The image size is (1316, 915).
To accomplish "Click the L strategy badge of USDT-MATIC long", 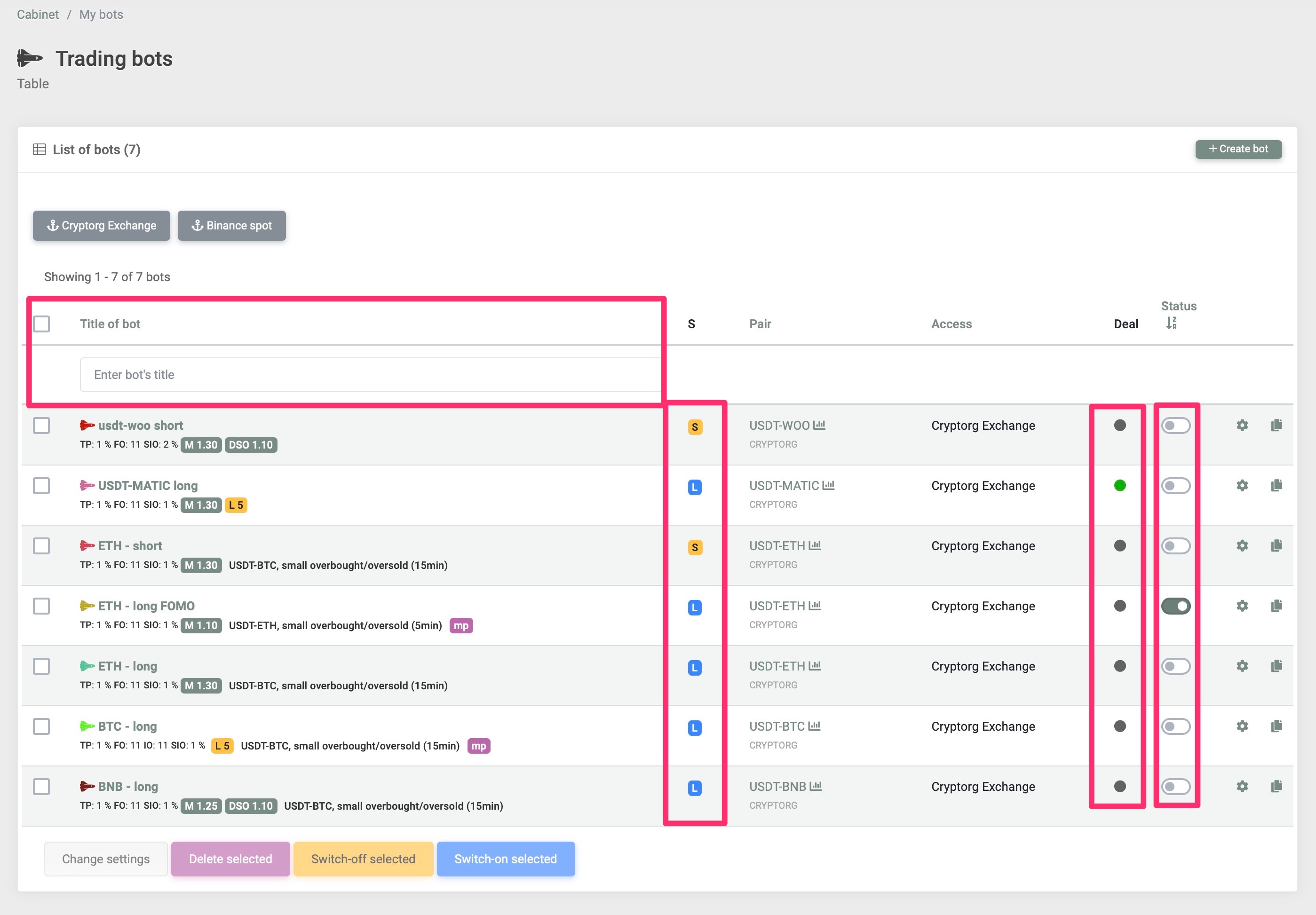I will tap(695, 487).
